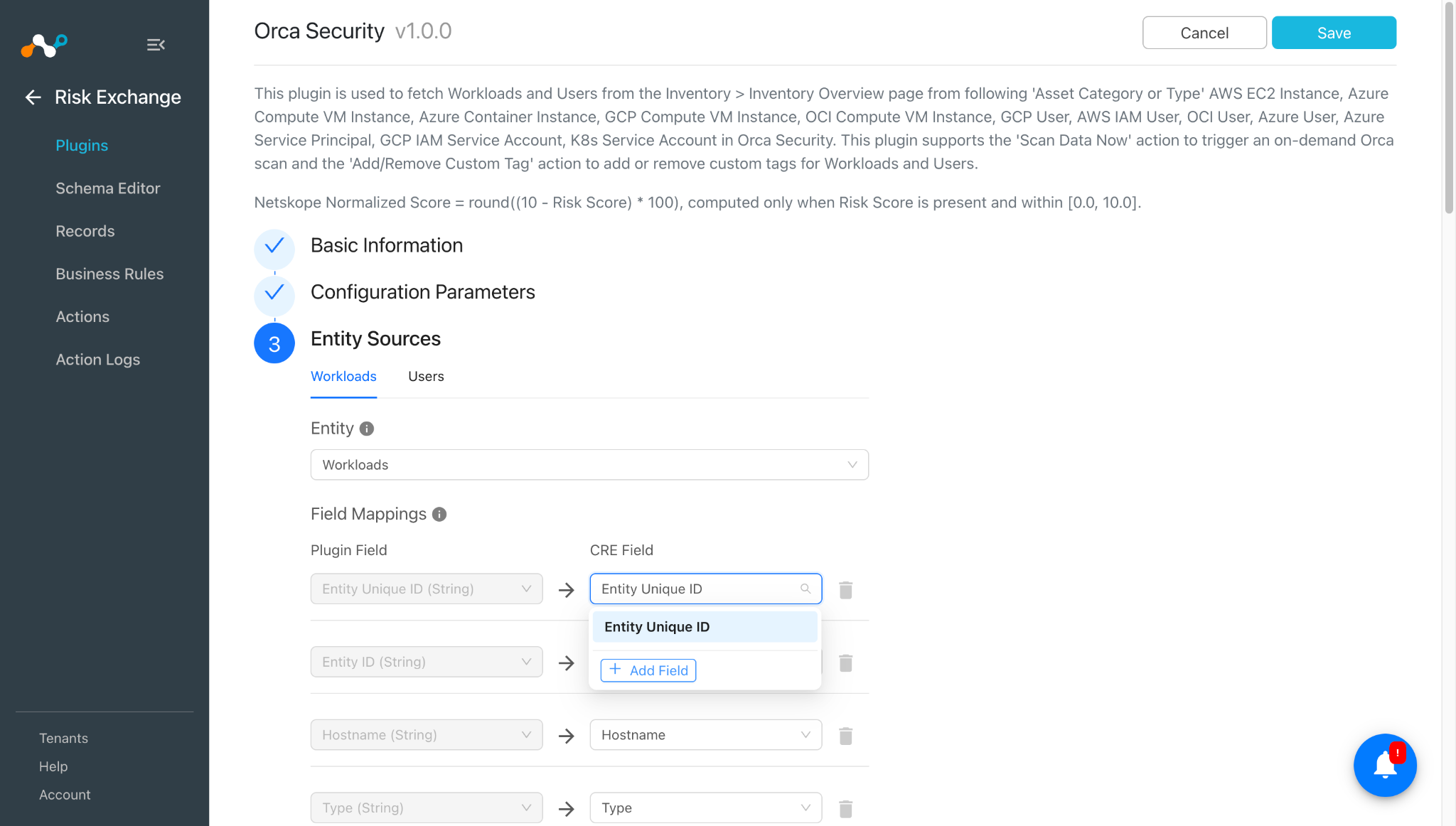Show Entity info tooltip icon
The width and height of the screenshot is (1456, 826).
[x=367, y=429]
